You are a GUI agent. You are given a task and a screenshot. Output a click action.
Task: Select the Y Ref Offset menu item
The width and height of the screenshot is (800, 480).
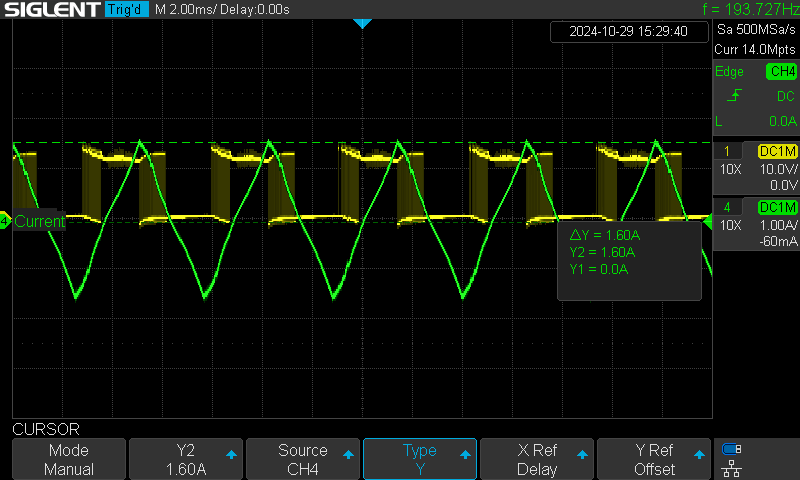point(654,459)
